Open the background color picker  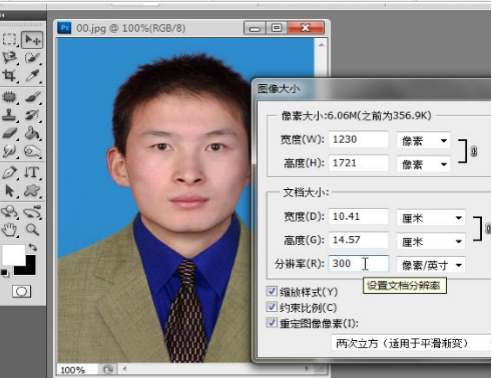click(x=29, y=269)
